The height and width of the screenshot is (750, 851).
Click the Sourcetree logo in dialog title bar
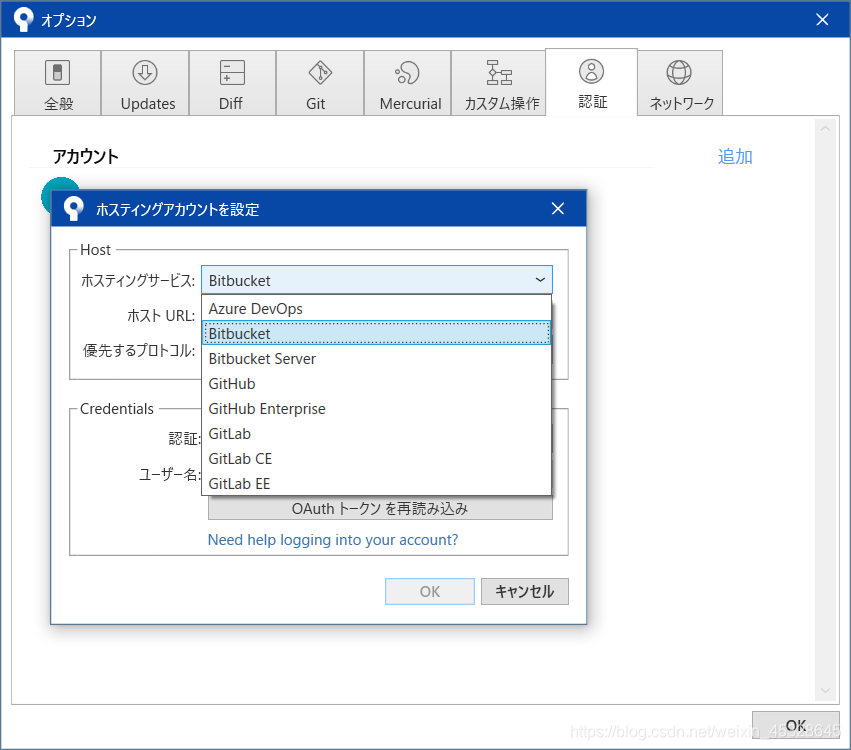click(73, 208)
